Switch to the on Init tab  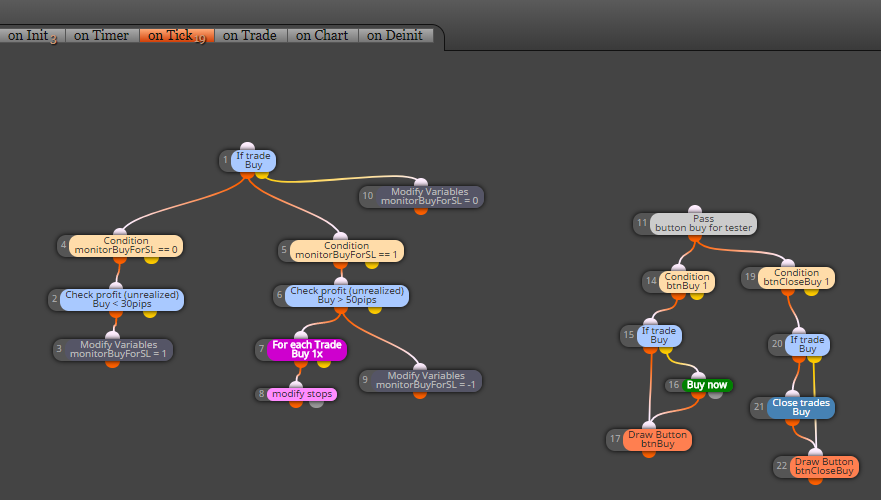(x=32, y=35)
